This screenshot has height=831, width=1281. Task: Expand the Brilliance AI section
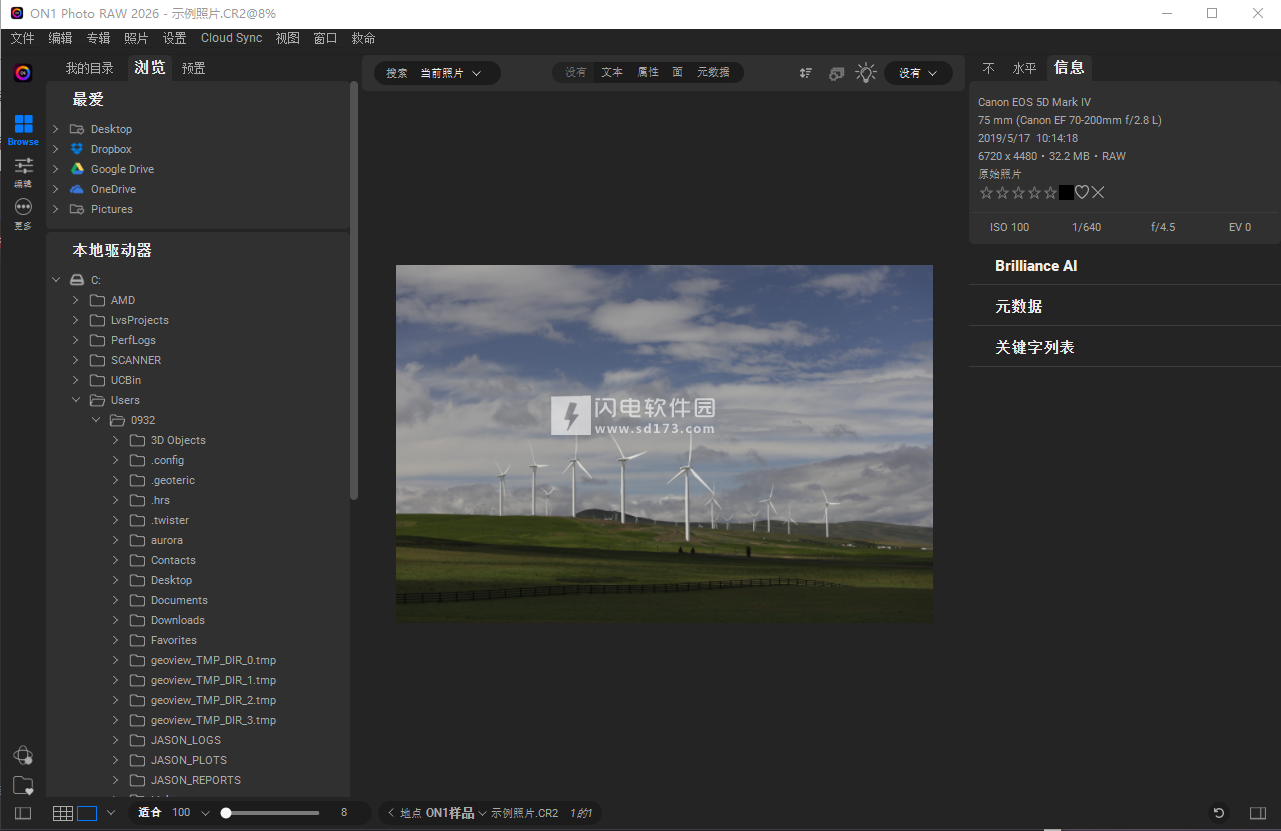pos(1036,266)
